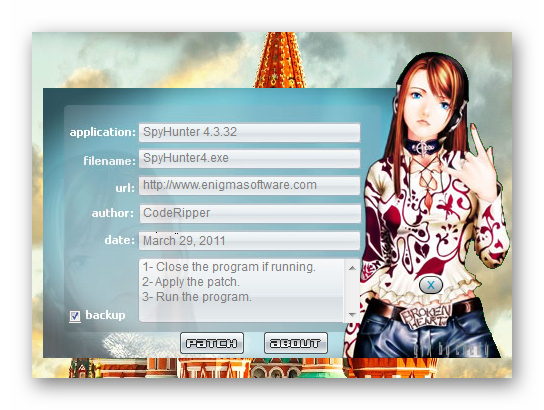Click the filename field SpyHunter4.exe

click(x=249, y=159)
